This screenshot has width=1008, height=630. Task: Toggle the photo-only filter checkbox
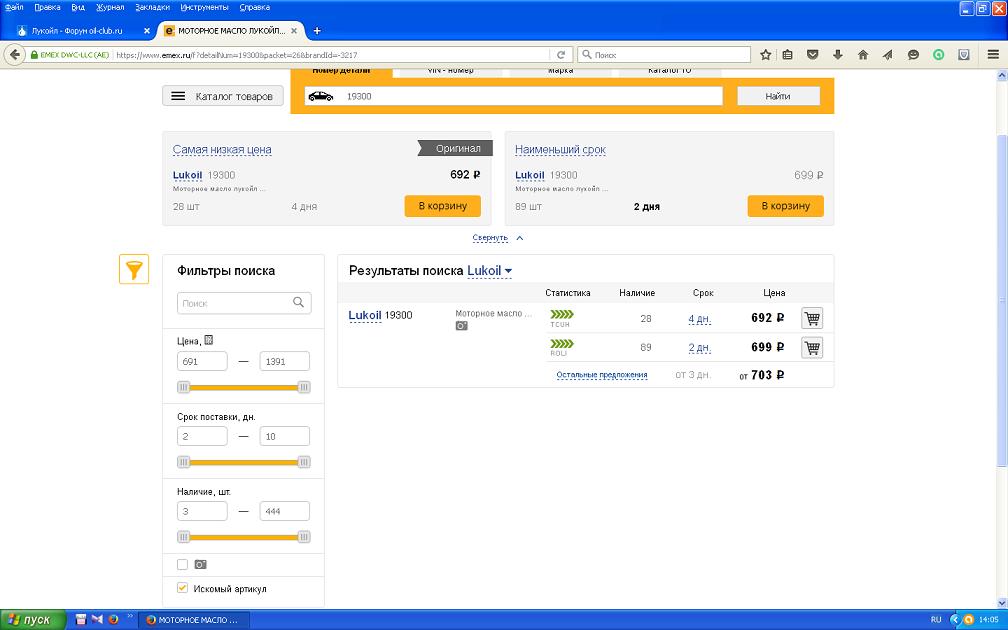point(183,564)
